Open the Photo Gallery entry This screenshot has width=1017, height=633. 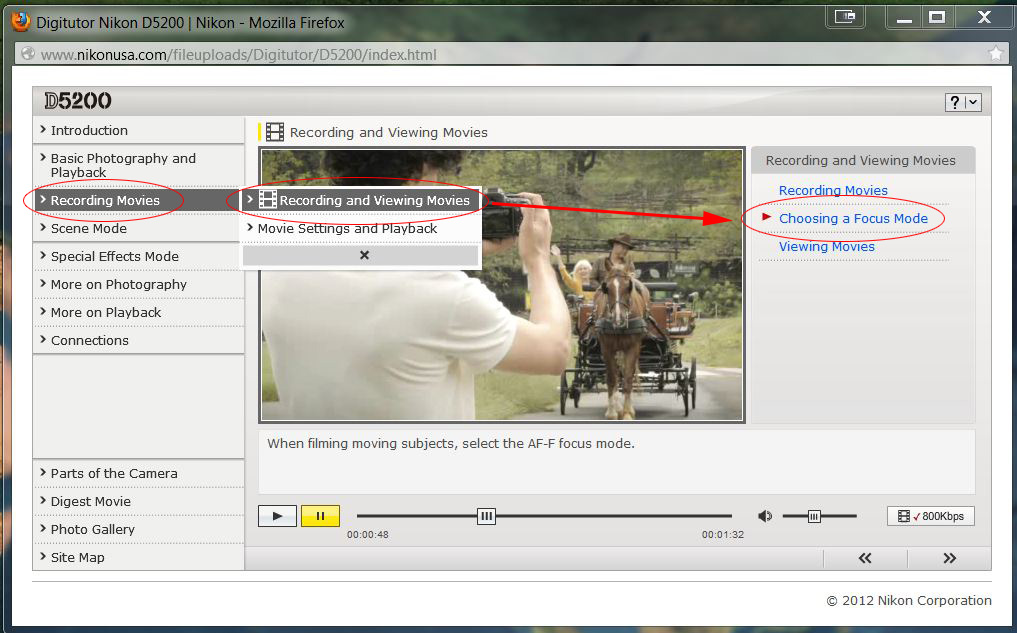[139, 529]
